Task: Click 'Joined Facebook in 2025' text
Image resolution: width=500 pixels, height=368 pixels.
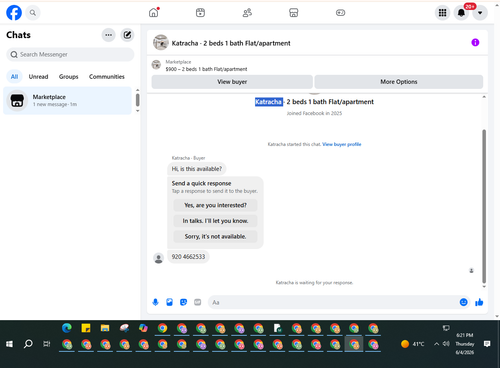Action: click(314, 113)
